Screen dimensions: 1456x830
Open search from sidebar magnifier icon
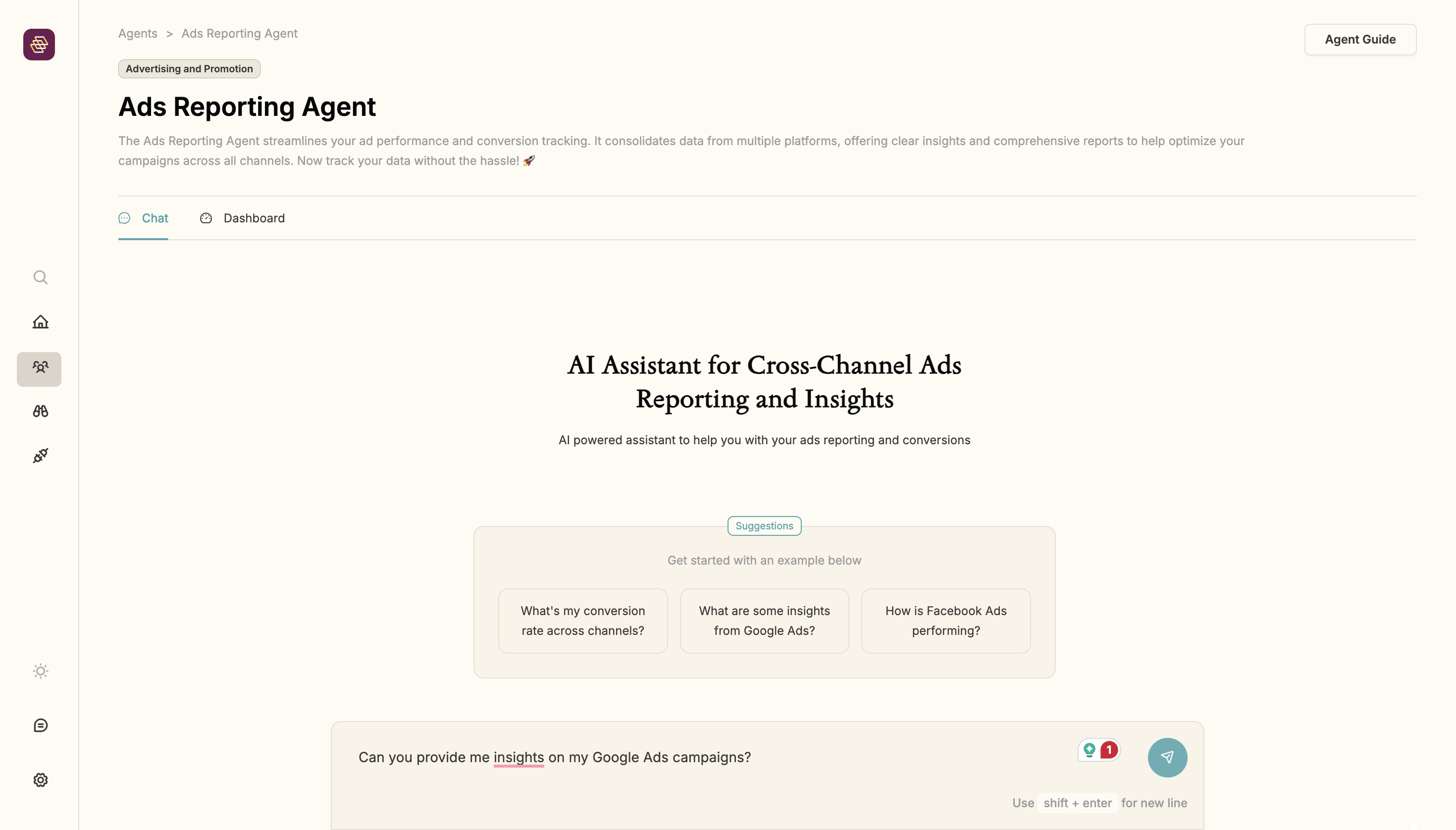point(40,278)
